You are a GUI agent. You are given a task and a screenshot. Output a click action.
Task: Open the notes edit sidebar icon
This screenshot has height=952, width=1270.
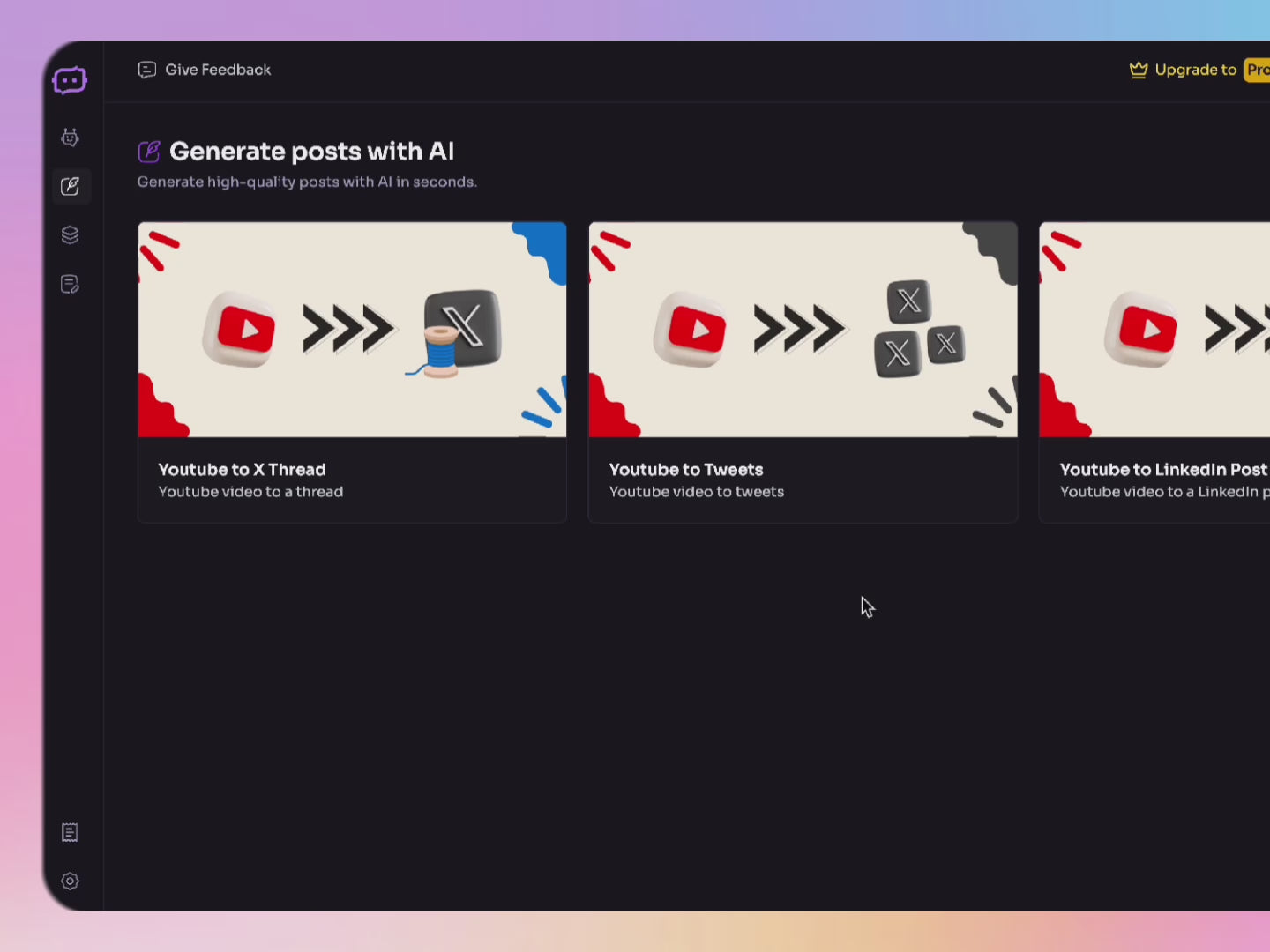point(70,284)
